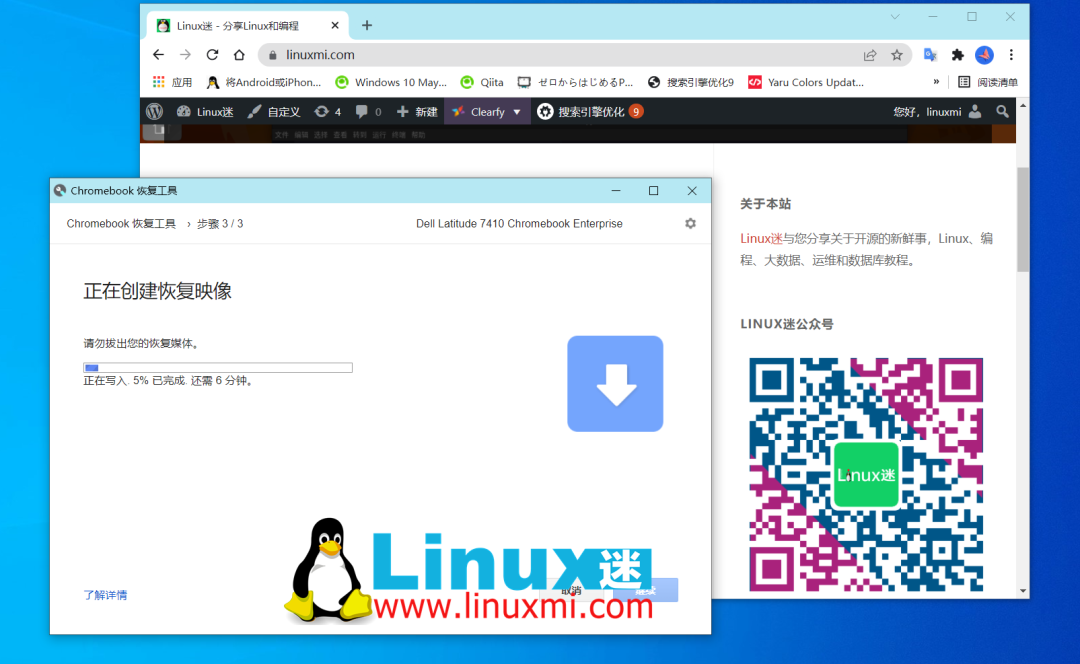Minimize the Chromebook recovery tool window
This screenshot has height=664, width=1080.
(616, 191)
